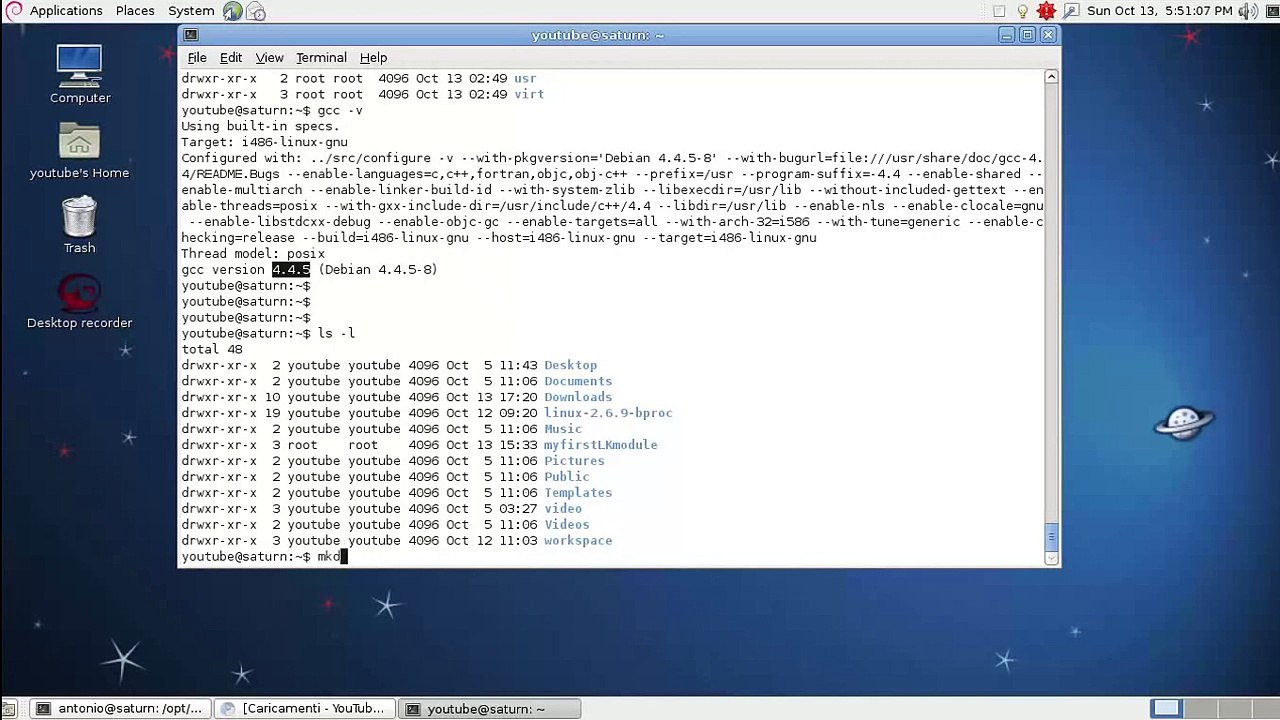The image size is (1280, 720).
Task: Open the terminal View menu
Action: 269,58
